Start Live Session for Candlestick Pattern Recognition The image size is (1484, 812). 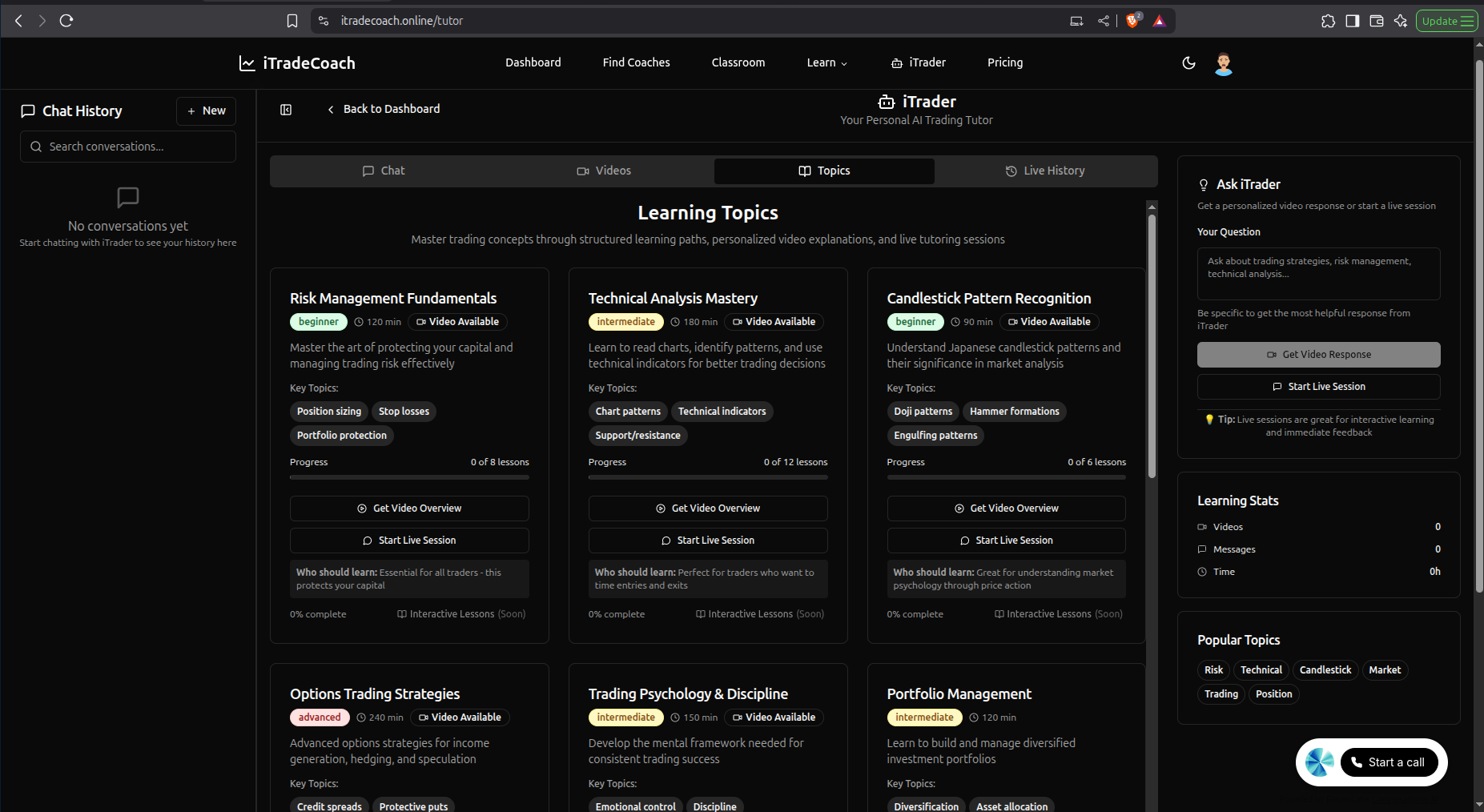[x=1007, y=541]
